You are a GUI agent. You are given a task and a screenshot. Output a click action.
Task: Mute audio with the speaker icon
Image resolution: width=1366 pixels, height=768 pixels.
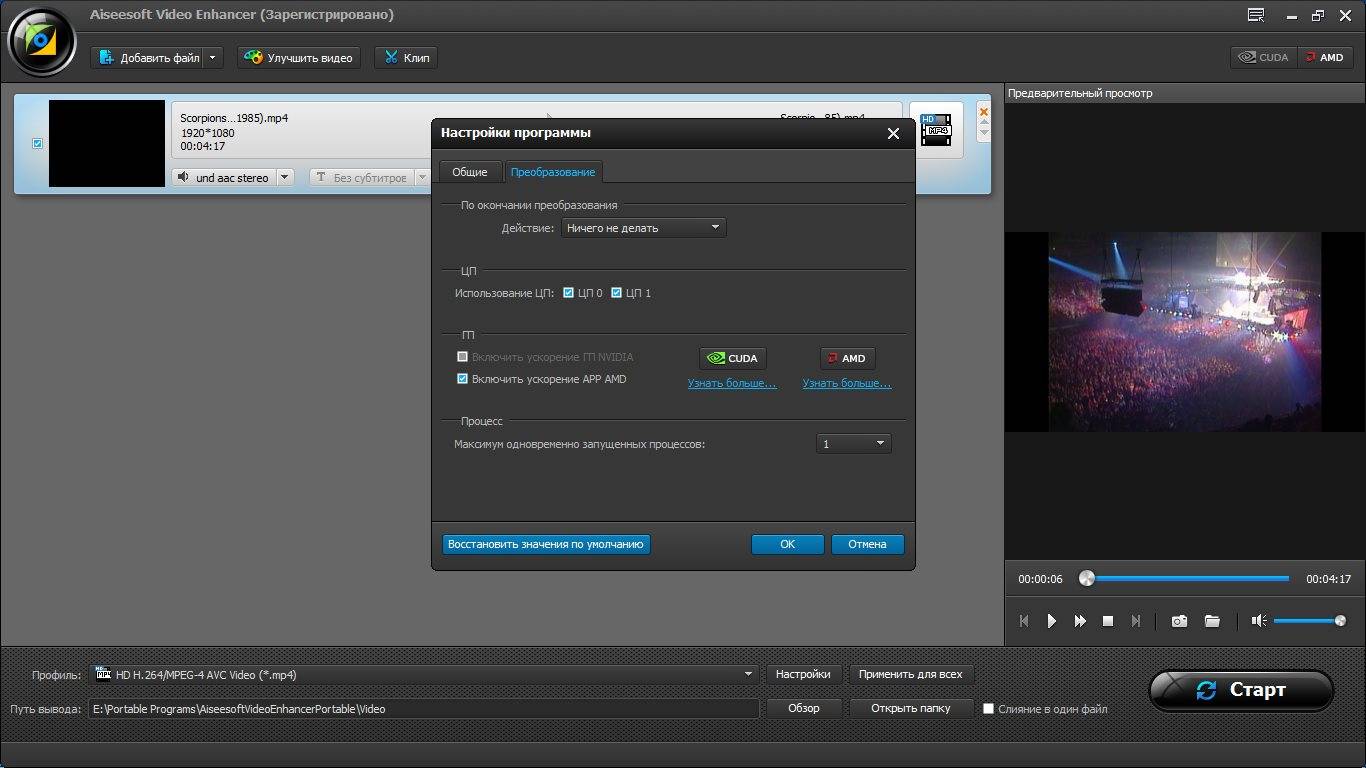[x=1259, y=621]
